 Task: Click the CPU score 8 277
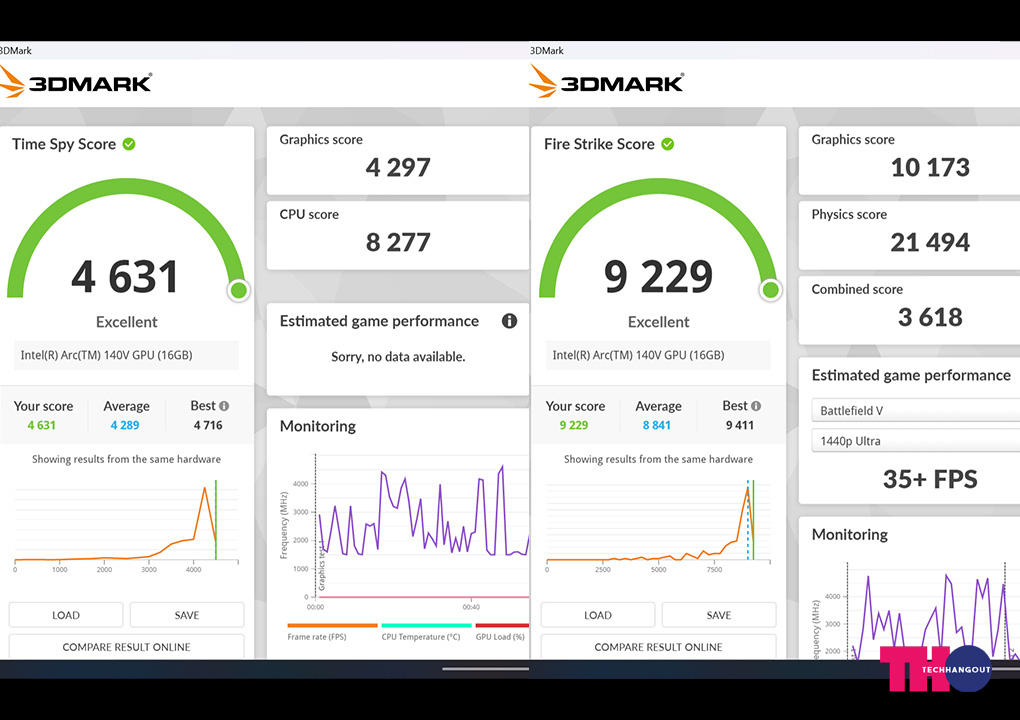(x=398, y=243)
